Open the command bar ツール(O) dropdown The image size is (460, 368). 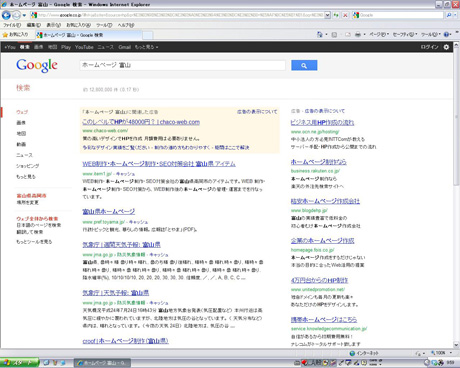pos(431,35)
